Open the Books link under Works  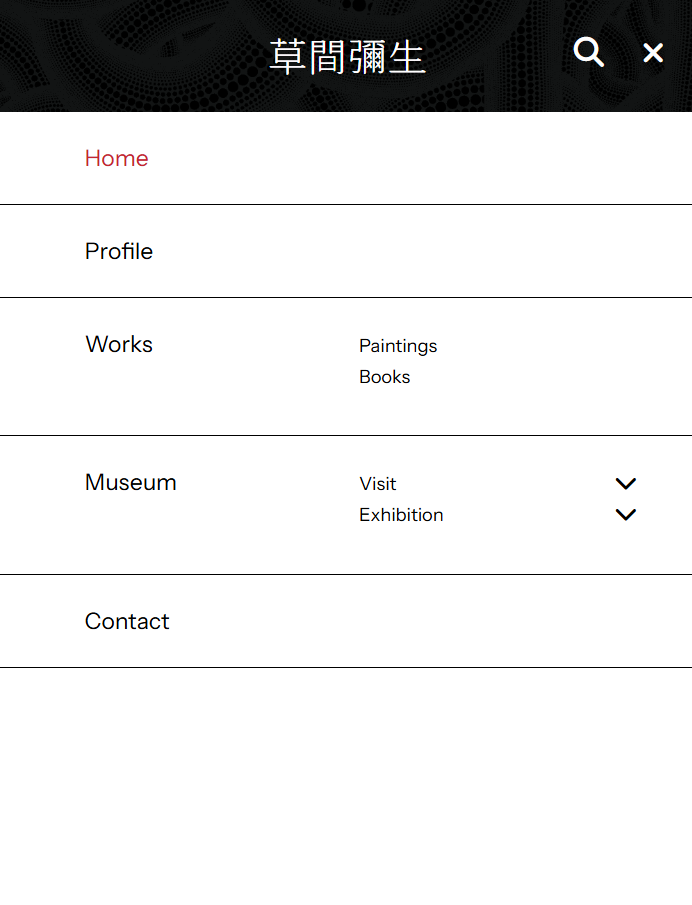click(384, 377)
